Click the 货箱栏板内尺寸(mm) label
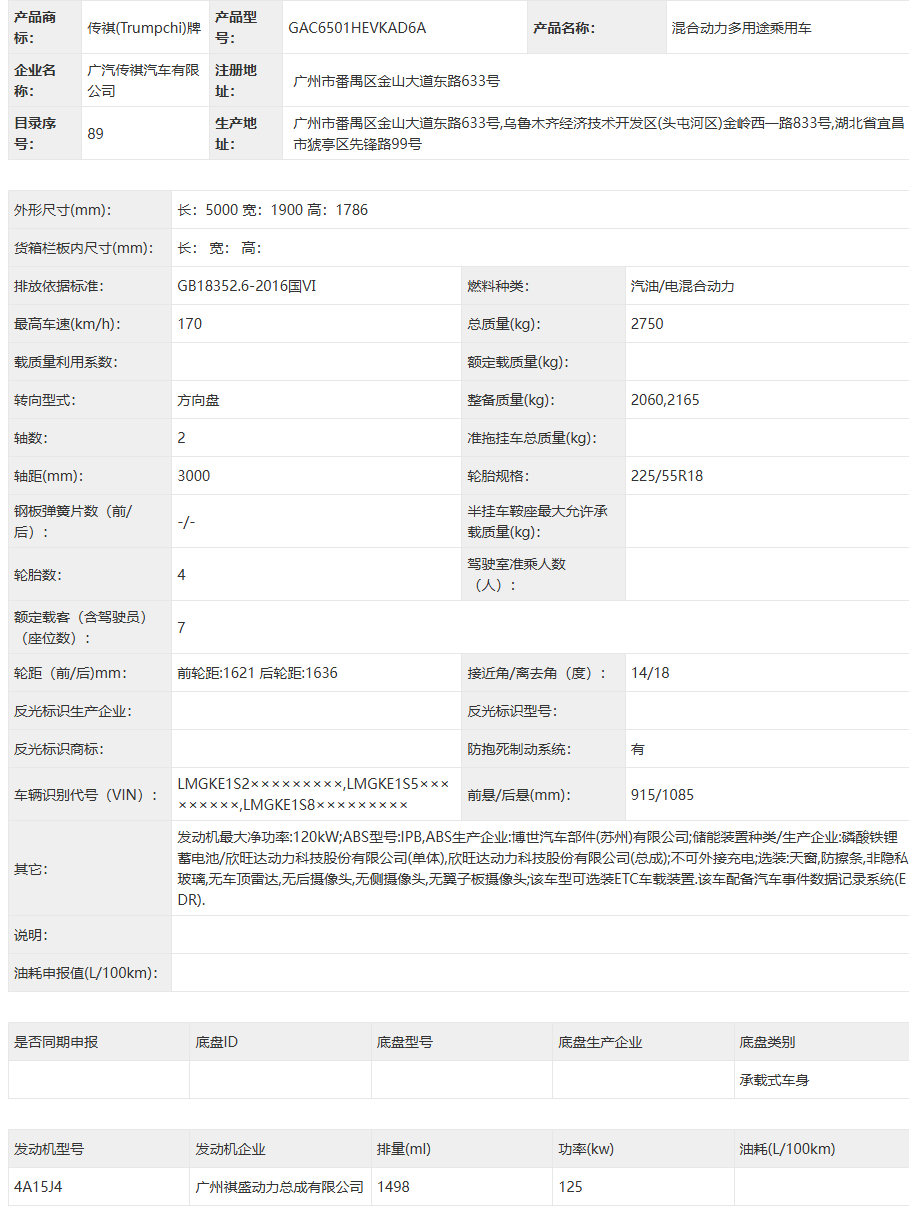909x1206 pixels. [x=84, y=248]
